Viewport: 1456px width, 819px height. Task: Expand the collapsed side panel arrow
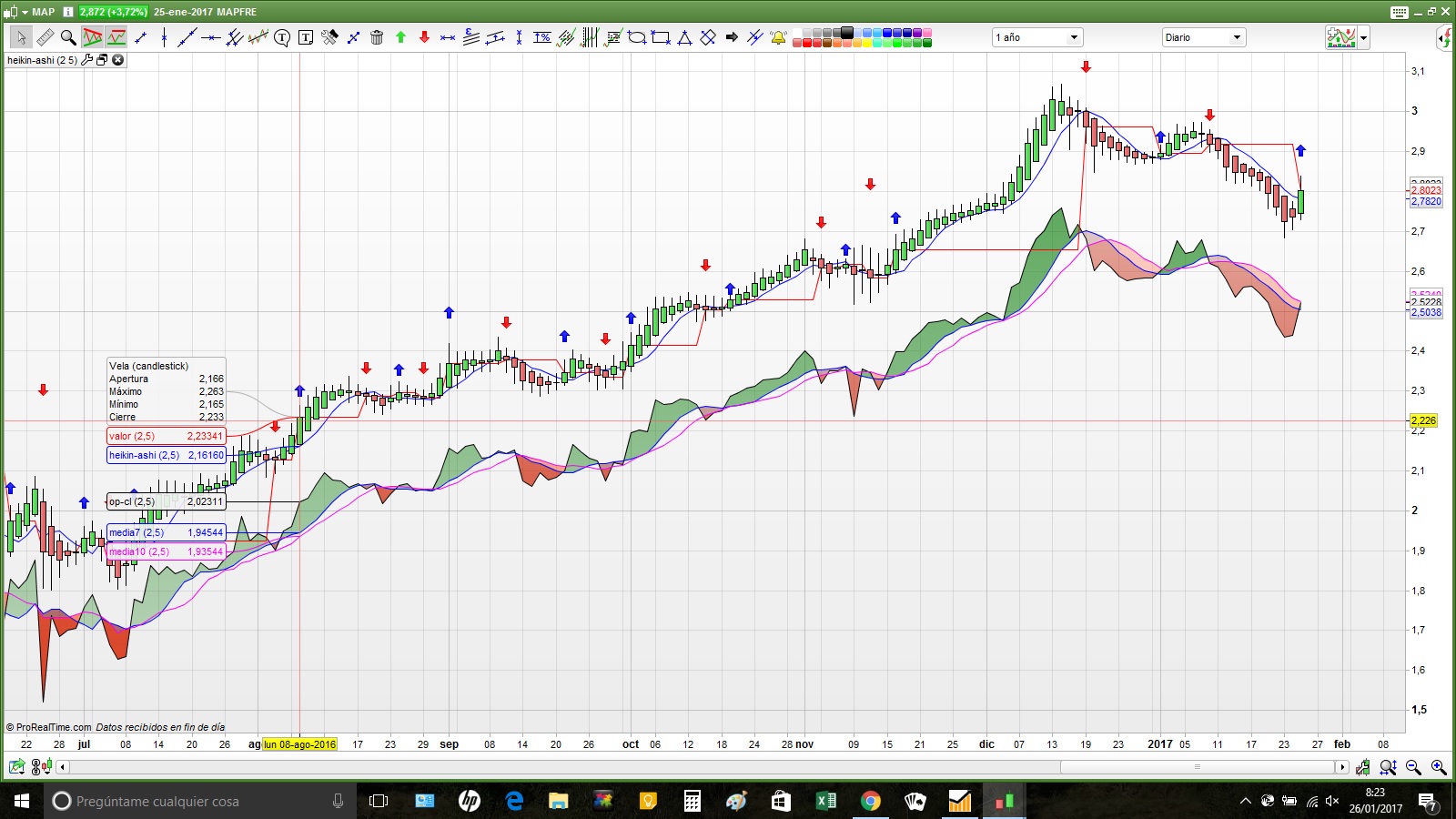coord(1446,37)
